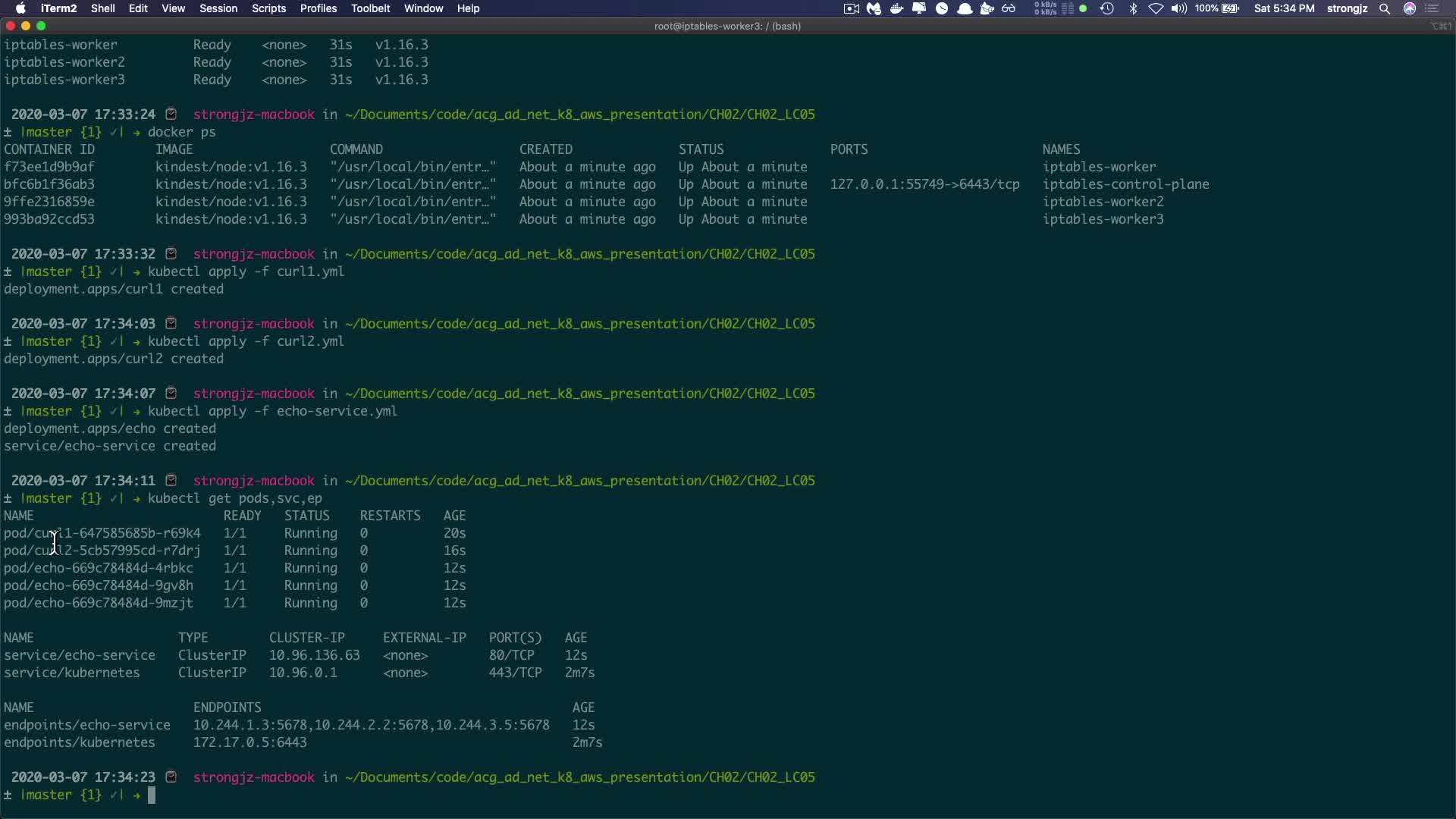Open the strongjz user switching menu
This screenshot has height=819, width=1456.
click(1347, 8)
